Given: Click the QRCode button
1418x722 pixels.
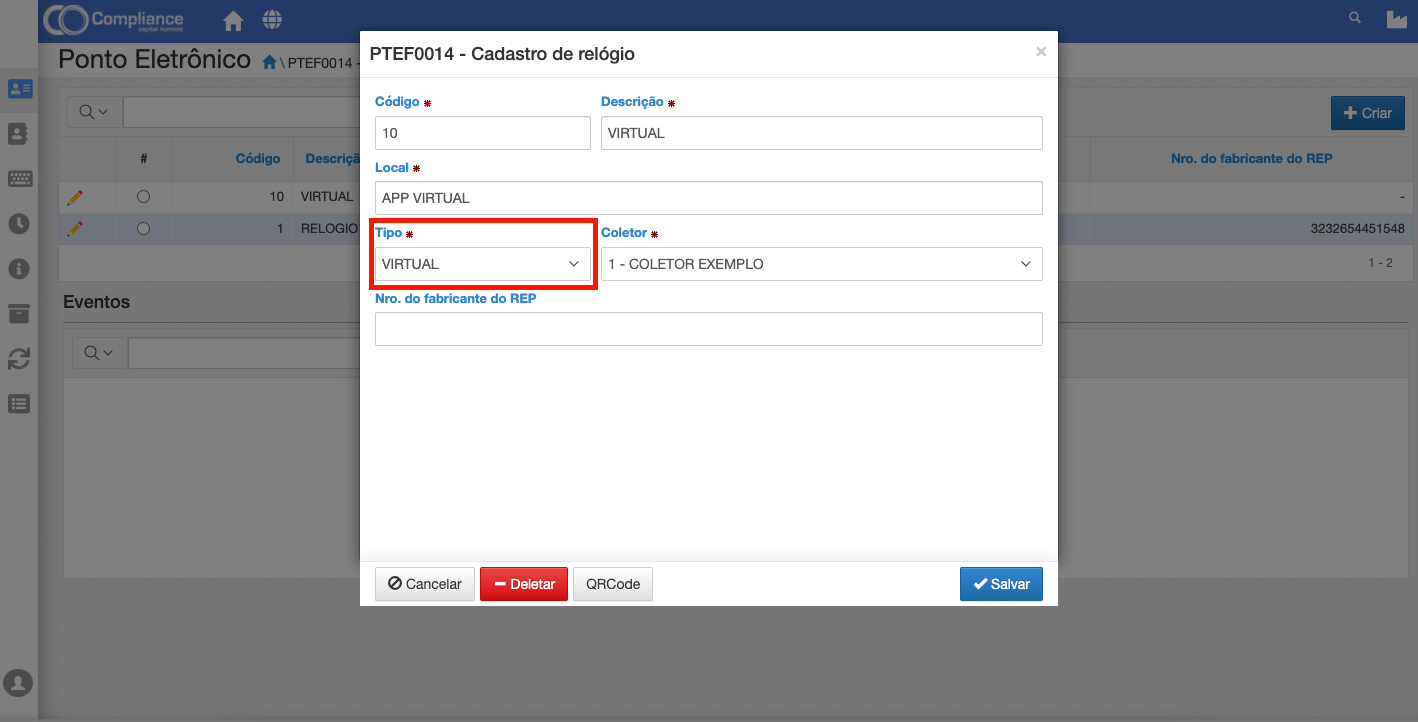Looking at the screenshot, I should click(613, 584).
